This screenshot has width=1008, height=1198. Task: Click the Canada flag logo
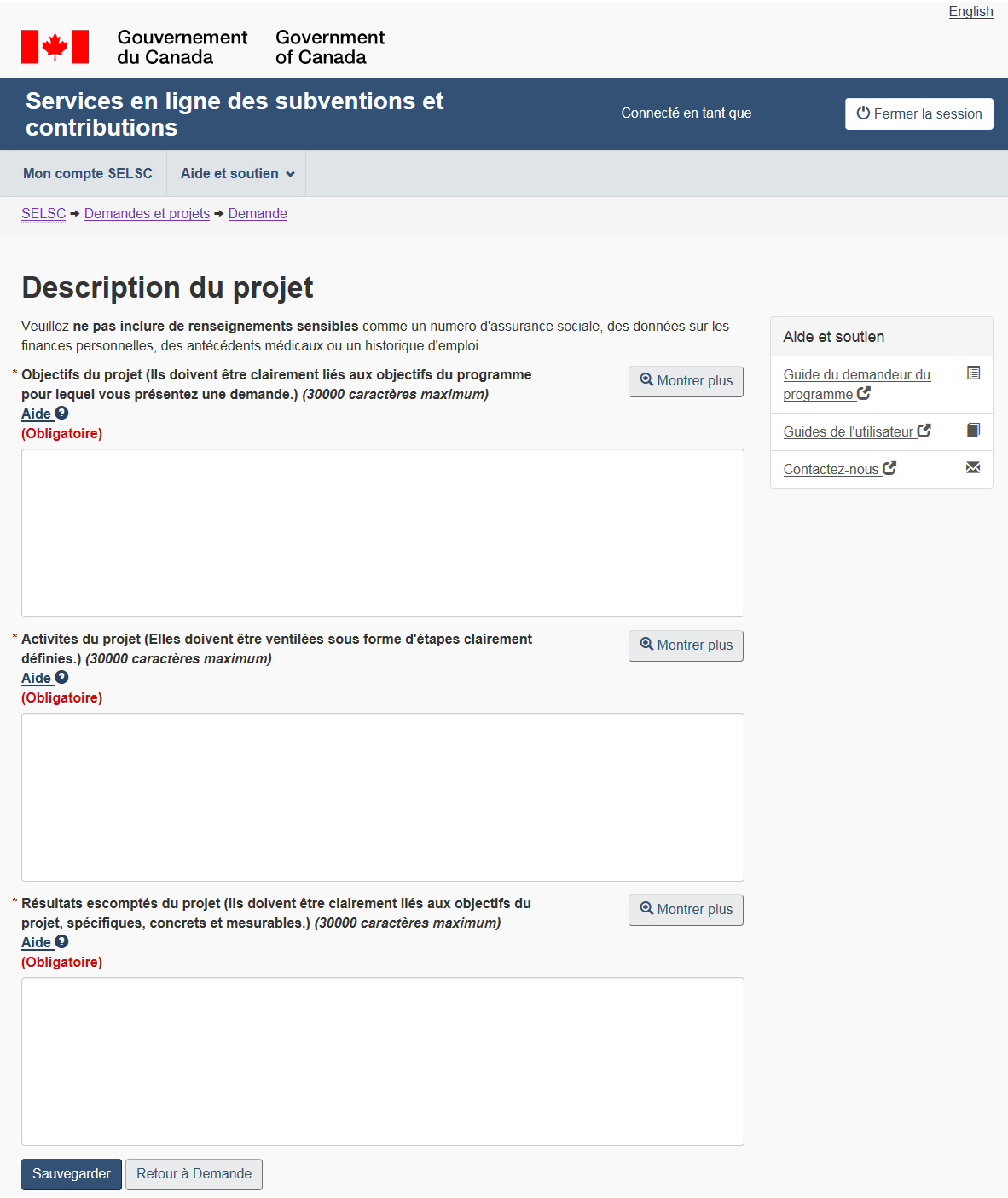click(55, 47)
